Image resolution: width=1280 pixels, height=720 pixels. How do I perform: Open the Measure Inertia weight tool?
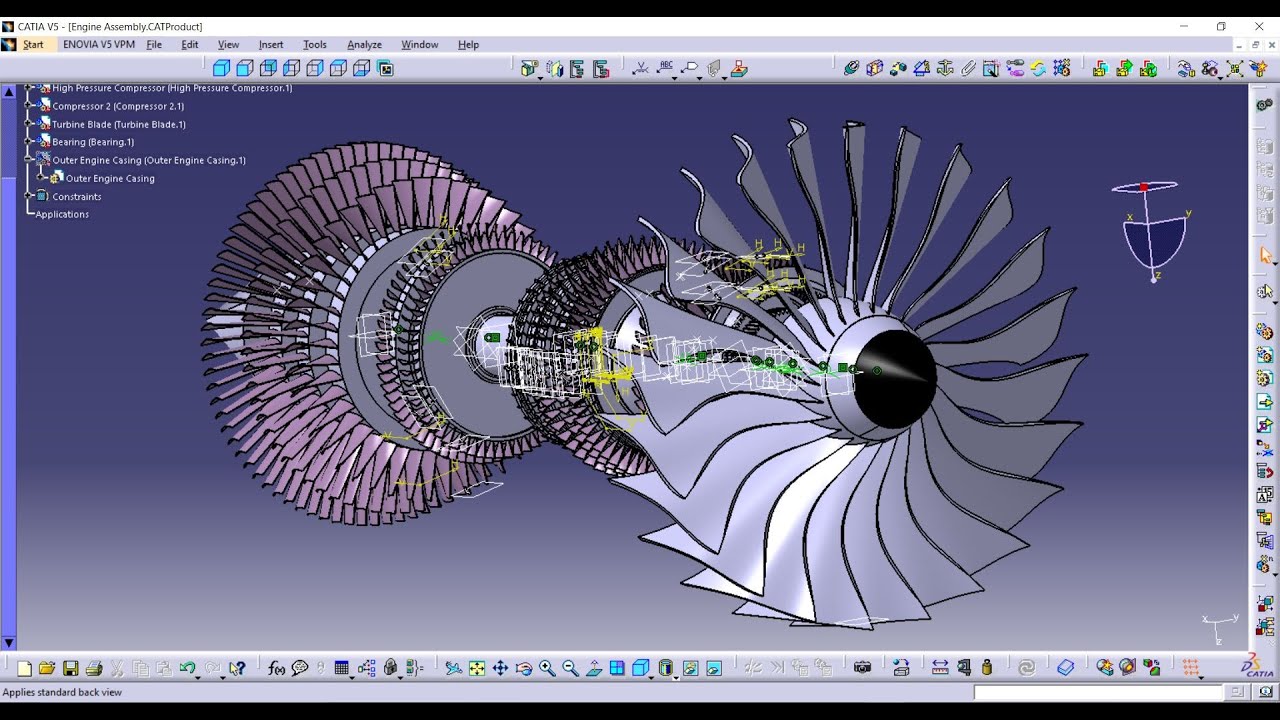click(987, 668)
